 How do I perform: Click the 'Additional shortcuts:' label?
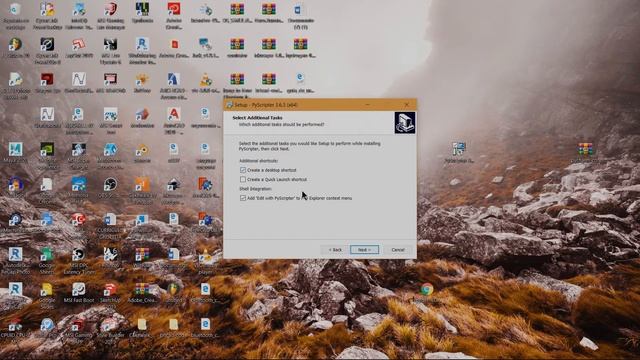pos(258,161)
